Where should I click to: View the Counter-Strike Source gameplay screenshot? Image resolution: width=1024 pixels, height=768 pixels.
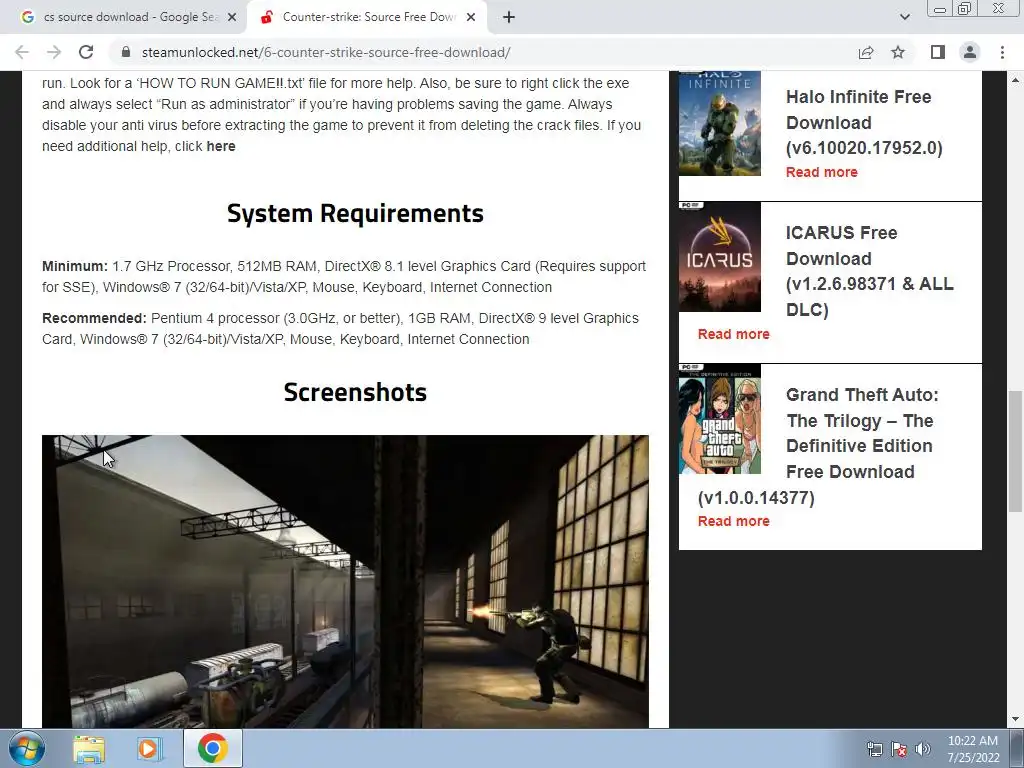345,581
